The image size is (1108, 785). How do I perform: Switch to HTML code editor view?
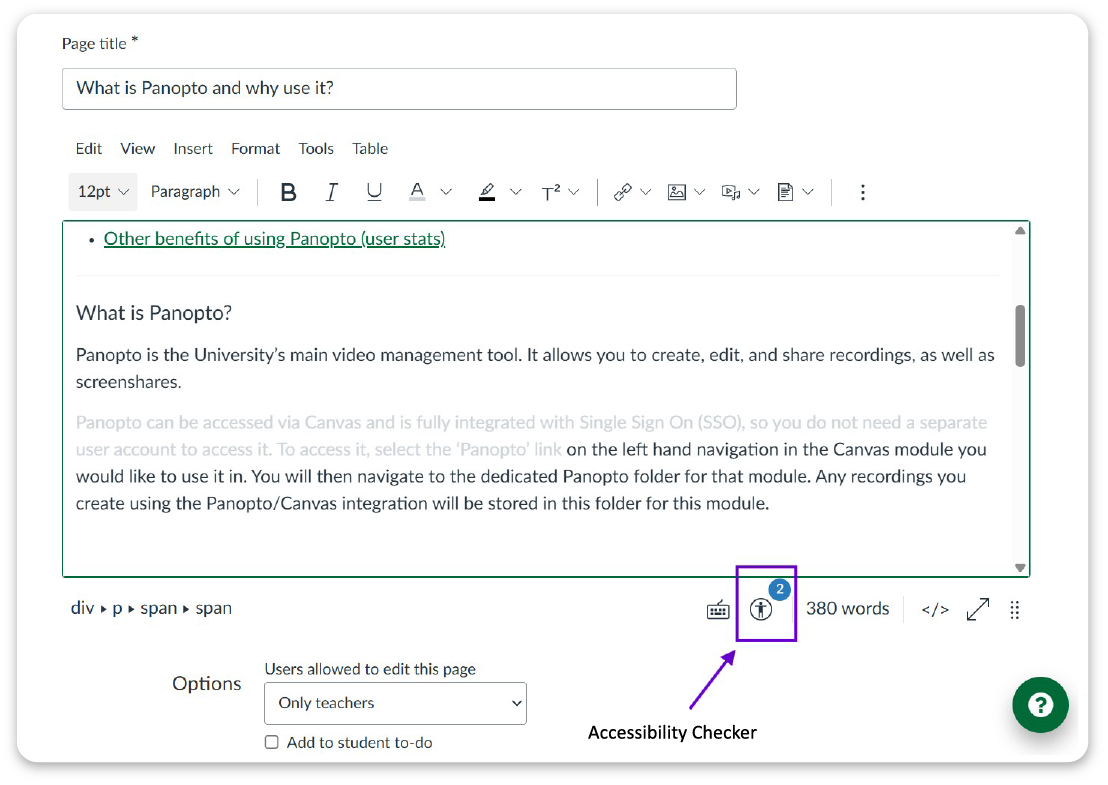(x=935, y=609)
